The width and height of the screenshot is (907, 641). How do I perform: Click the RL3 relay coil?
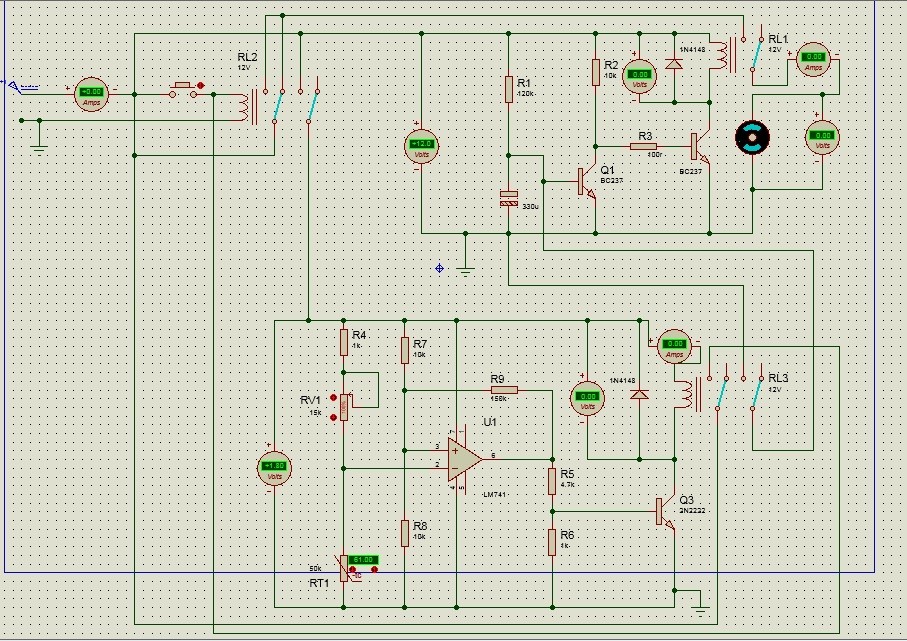pos(684,393)
